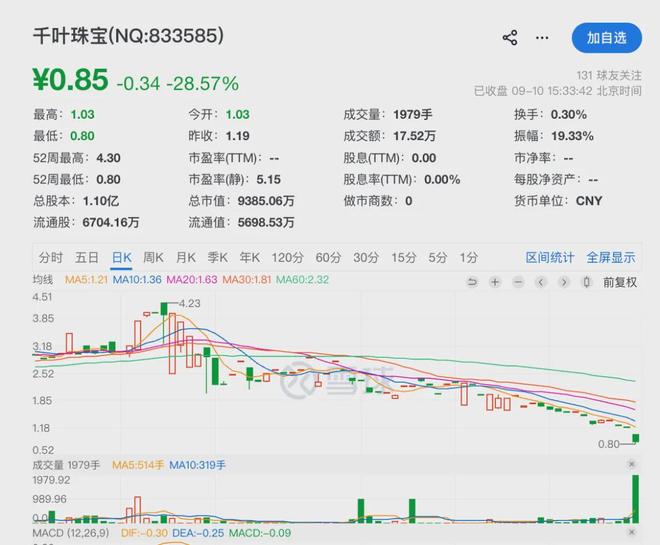Share this stock via share icon
Image resolution: width=660 pixels, height=545 pixels.
[510, 38]
